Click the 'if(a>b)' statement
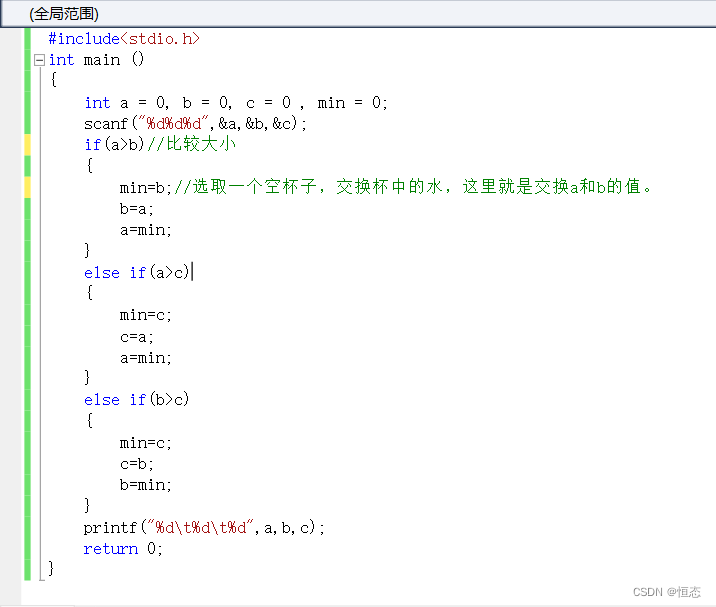This screenshot has width=716, height=607. 114,144
